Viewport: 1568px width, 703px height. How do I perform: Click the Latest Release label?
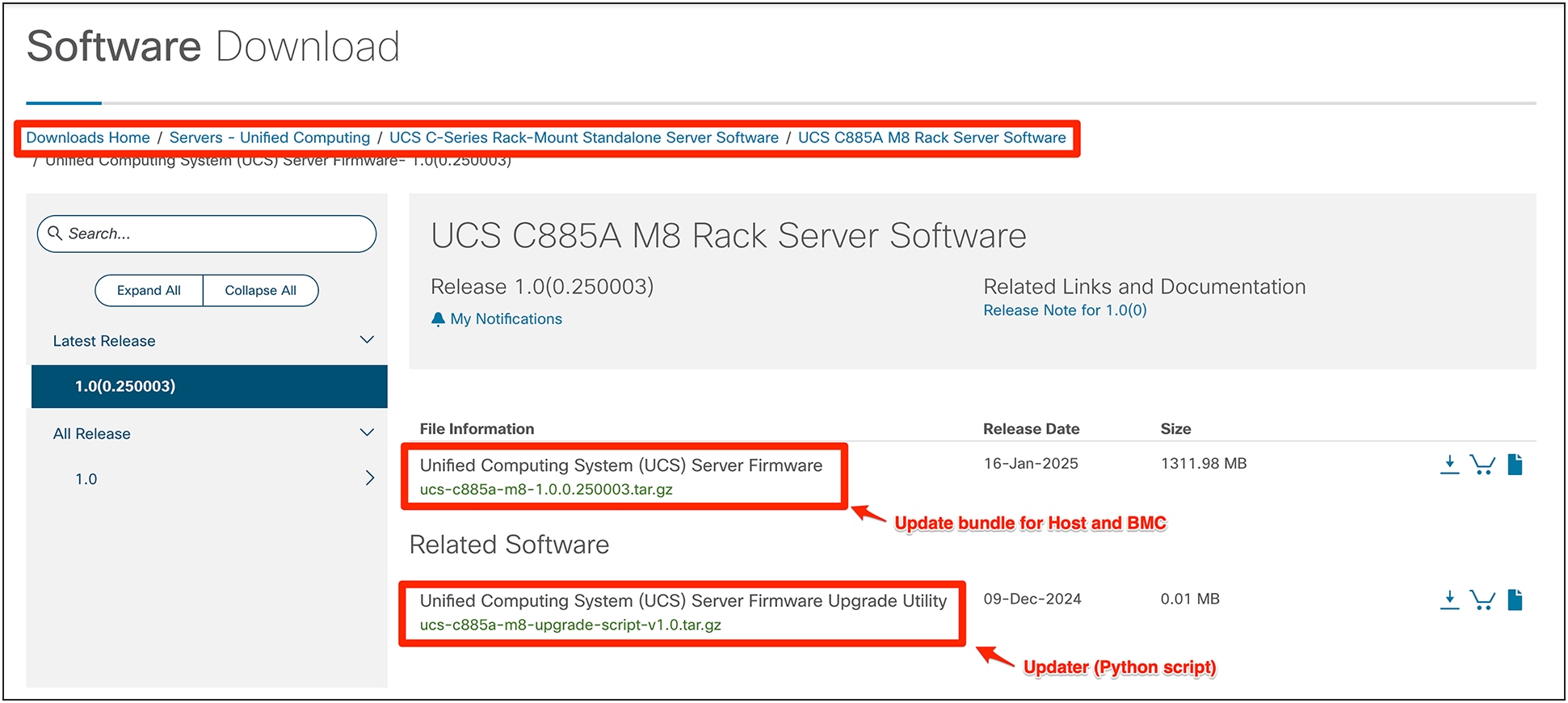[104, 341]
